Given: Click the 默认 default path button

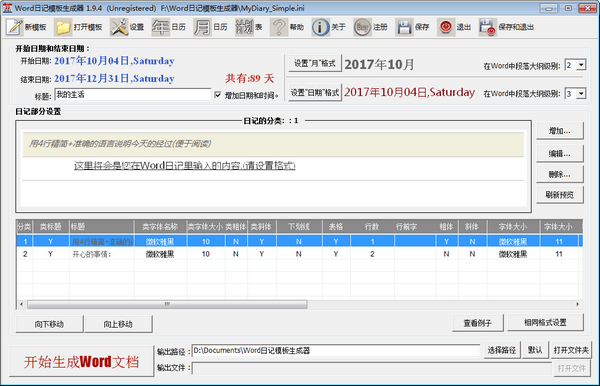Looking at the screenshot, I should tap(535, 350).
